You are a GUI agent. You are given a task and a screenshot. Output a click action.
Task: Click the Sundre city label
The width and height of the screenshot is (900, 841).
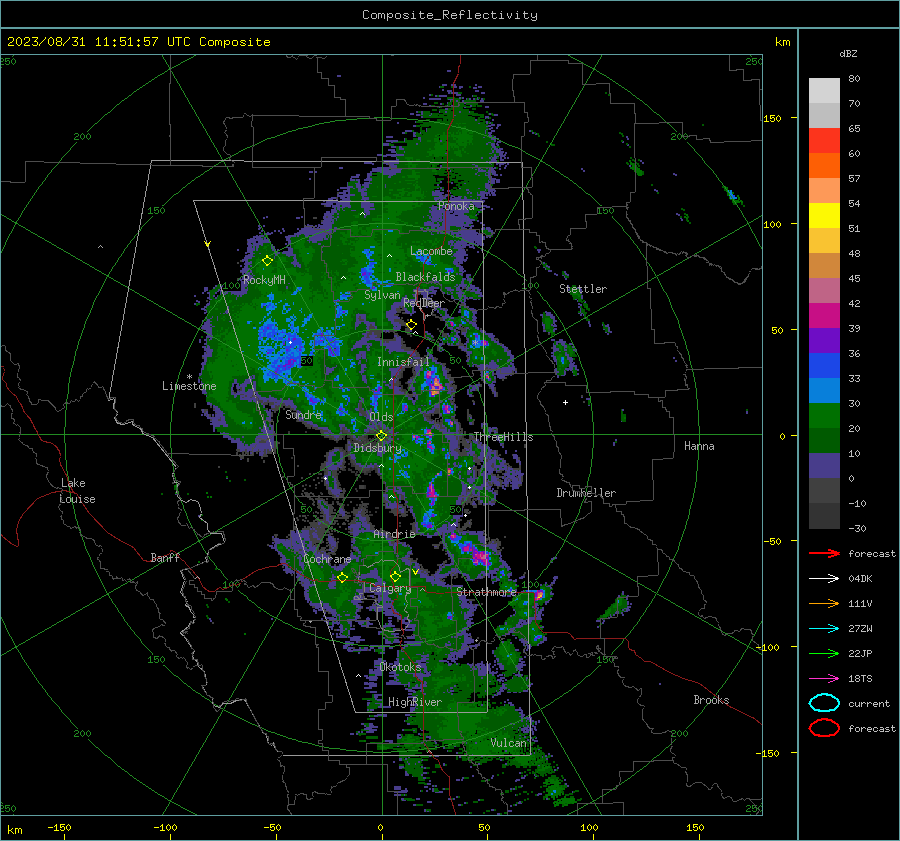pyautogui.click(x=303, y=414)
